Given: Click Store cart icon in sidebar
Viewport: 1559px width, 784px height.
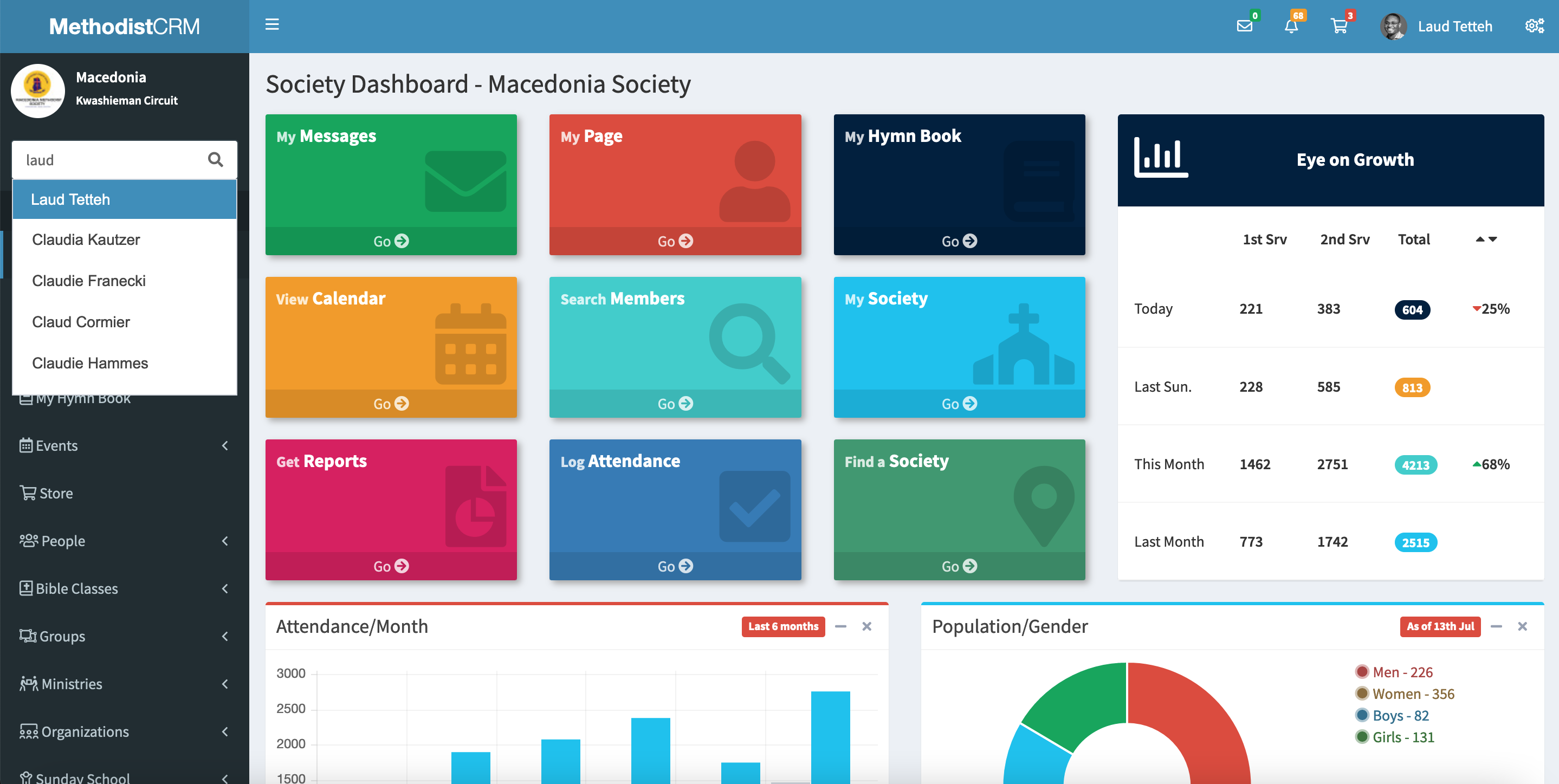Looking at the screenshot, I should 28,493.
